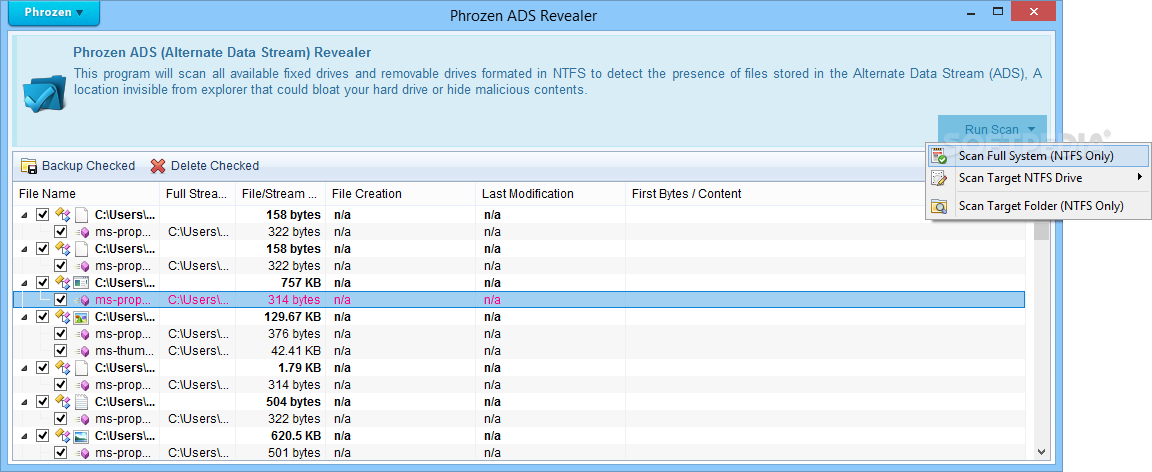This screenshot has width=1152, height=472.
Task: Expand the Scan Target NTFS Drive submenu arrow
Action: 1140,177
